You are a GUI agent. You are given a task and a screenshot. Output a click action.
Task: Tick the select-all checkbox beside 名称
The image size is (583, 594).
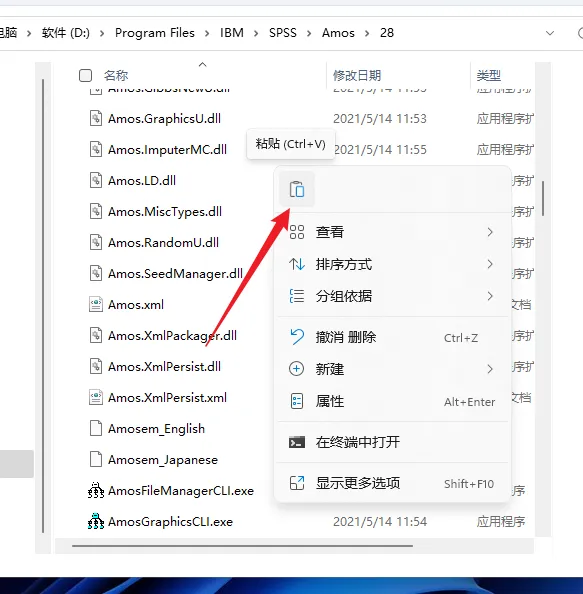(x=85, y=75)
